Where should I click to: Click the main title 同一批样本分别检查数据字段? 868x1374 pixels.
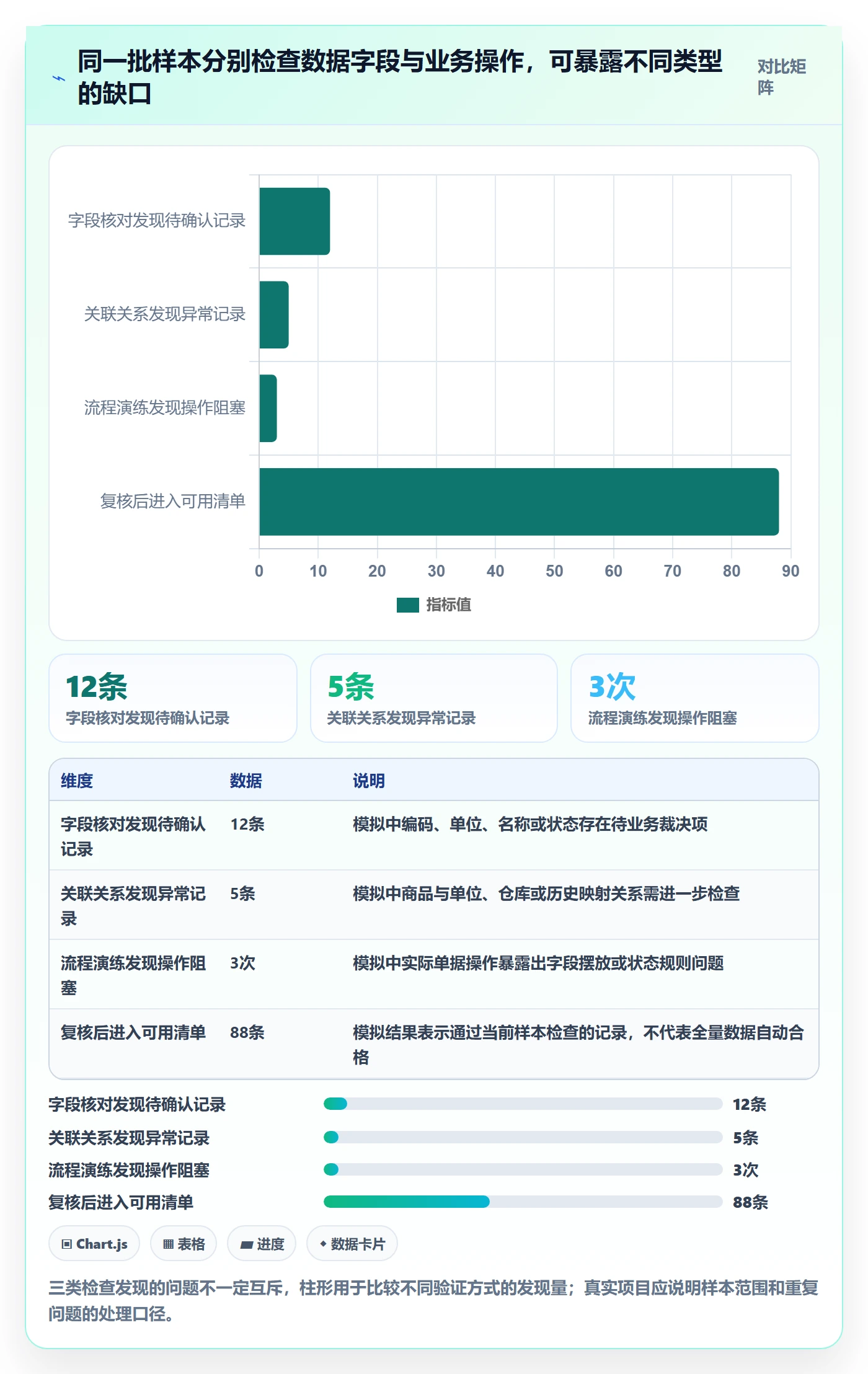pos(400,78)
